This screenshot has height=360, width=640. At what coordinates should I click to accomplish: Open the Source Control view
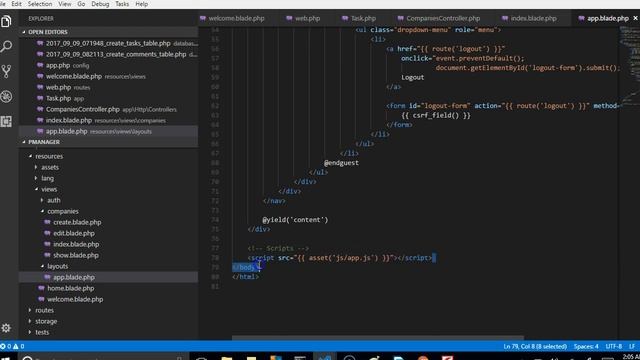pos(6,71)
